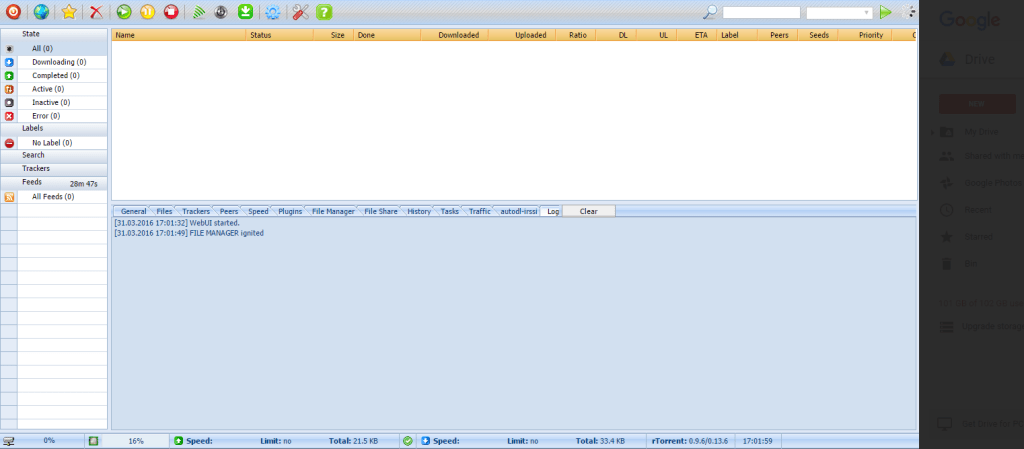Click the yellow star toolbar icon

click(69, 13)
